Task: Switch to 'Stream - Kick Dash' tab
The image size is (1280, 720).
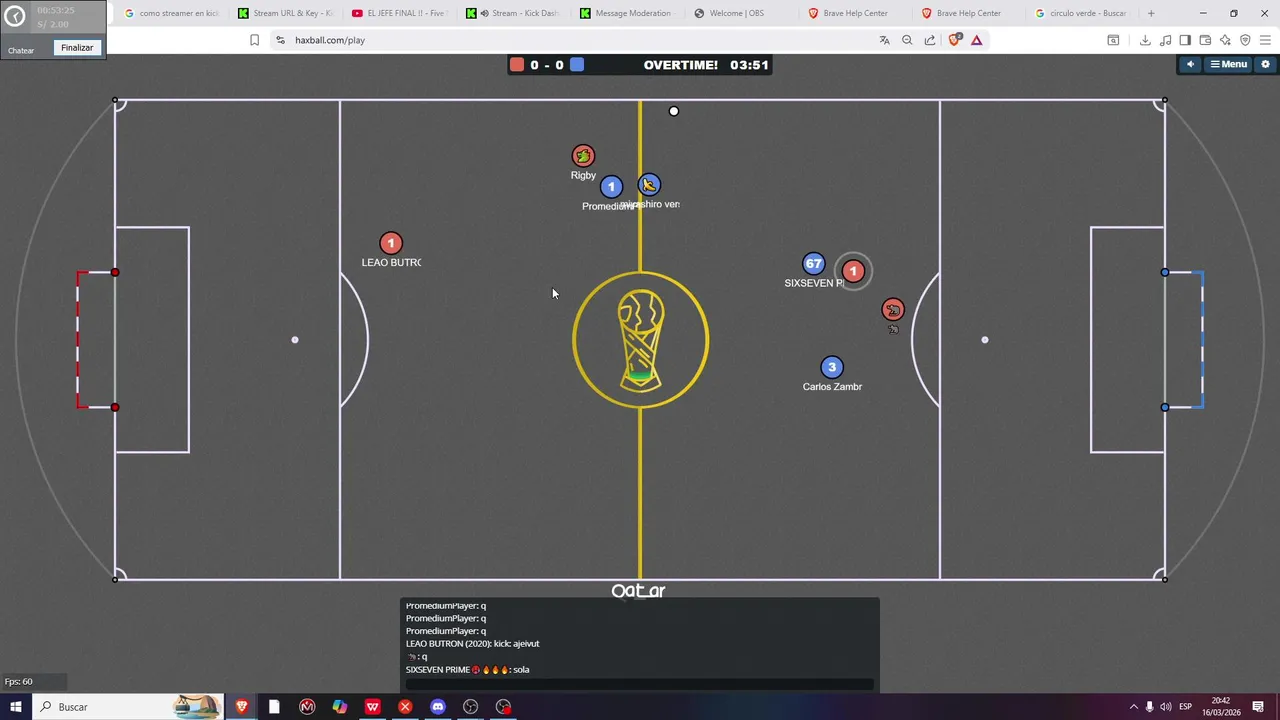Action: pos(512,13)
